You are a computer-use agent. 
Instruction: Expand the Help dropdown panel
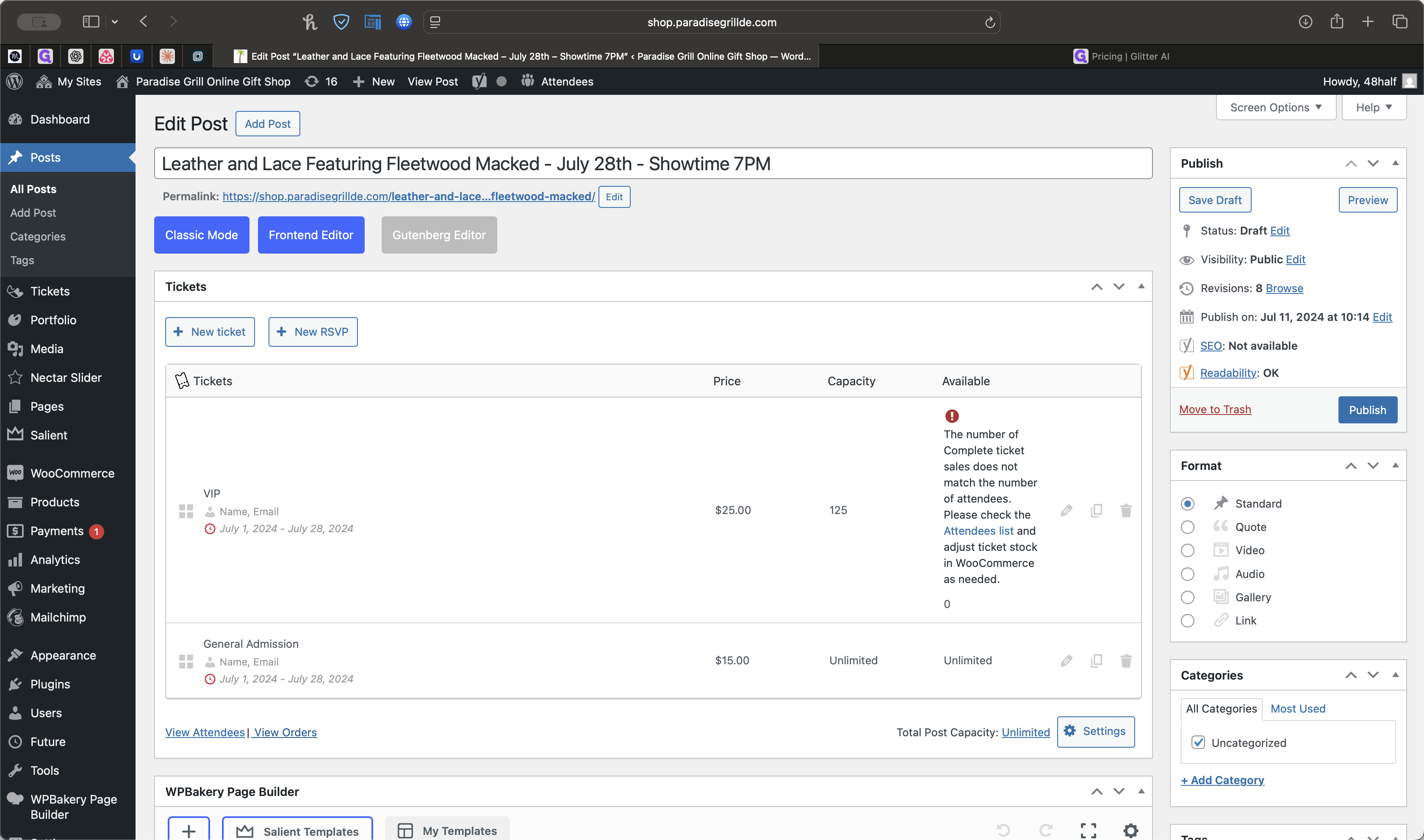[1374, 108]
